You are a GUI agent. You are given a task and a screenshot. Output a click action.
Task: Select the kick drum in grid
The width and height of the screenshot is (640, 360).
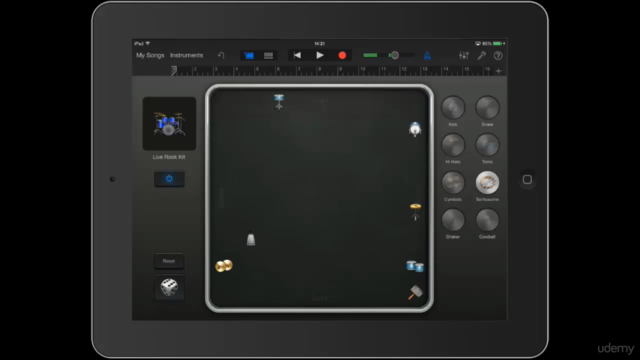415,129
